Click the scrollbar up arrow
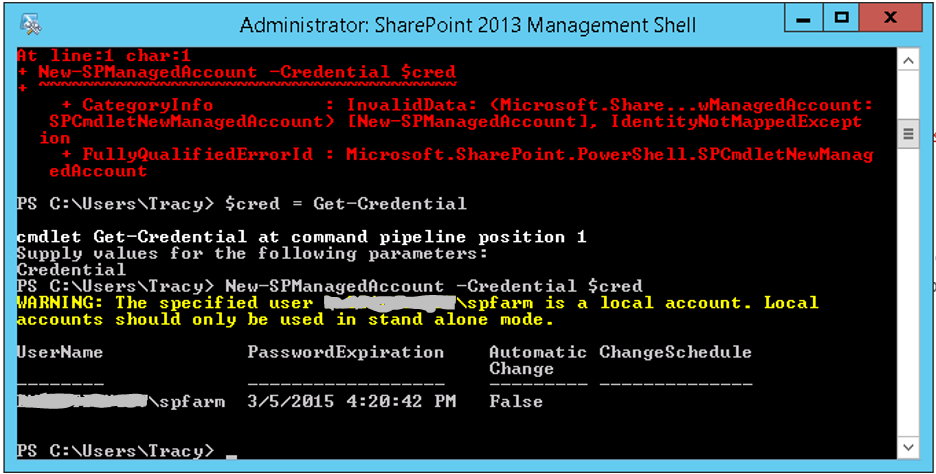936x474 pixels. (x=908, y=60)
